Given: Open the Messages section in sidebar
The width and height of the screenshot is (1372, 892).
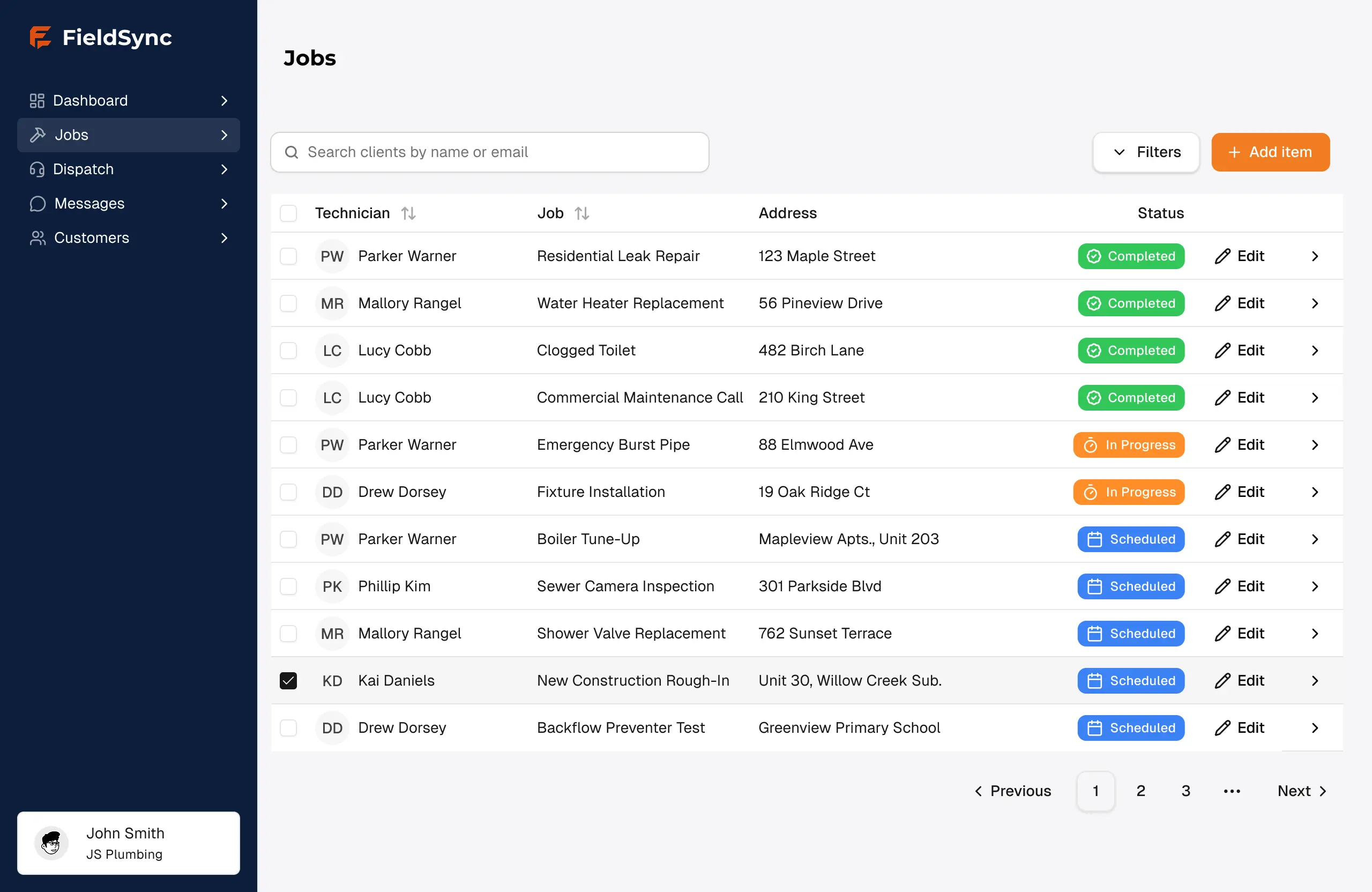Looking at the screenshot, I should click(90, 204).
